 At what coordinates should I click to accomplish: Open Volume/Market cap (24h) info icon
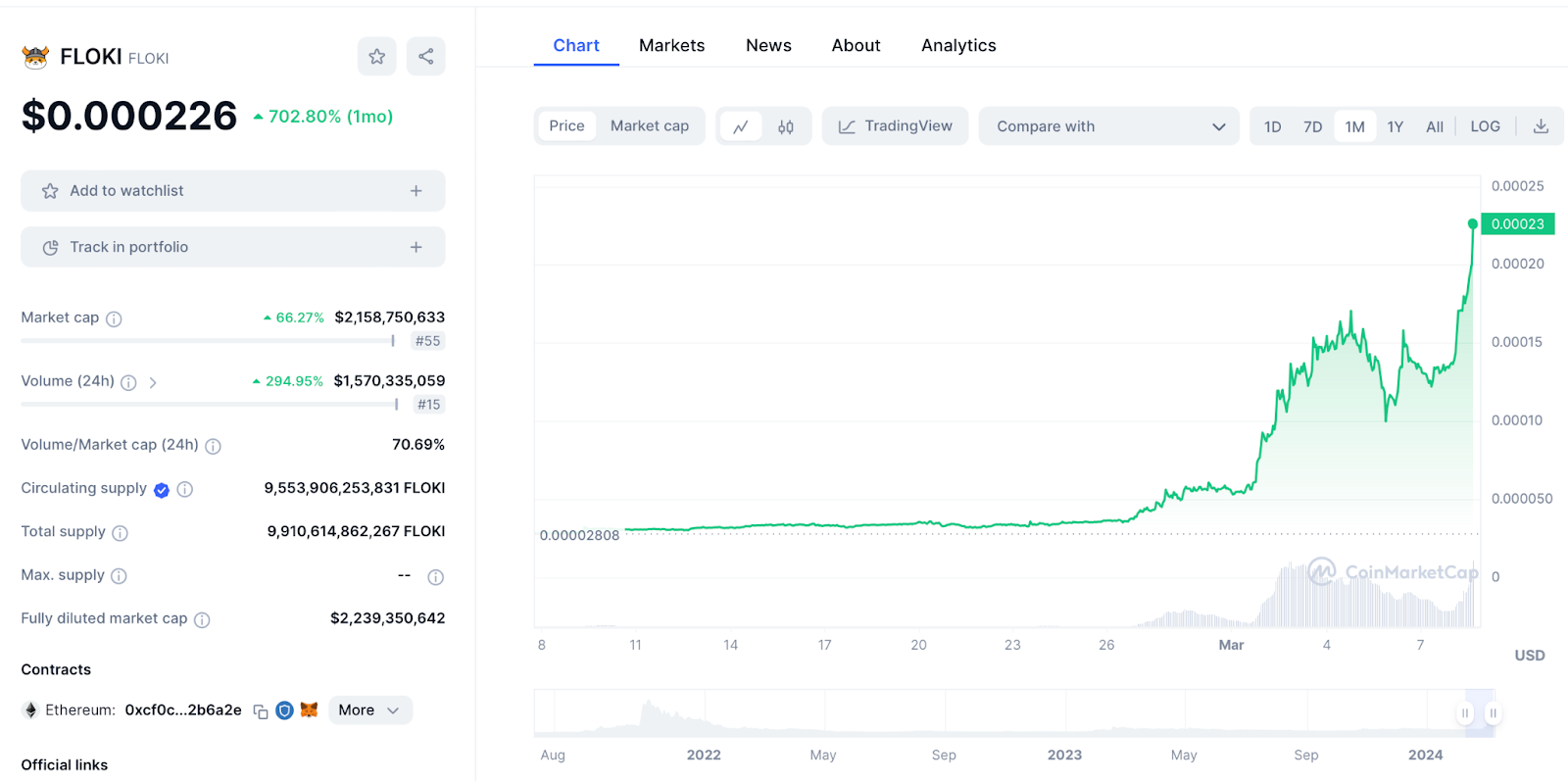click(213, 446)
